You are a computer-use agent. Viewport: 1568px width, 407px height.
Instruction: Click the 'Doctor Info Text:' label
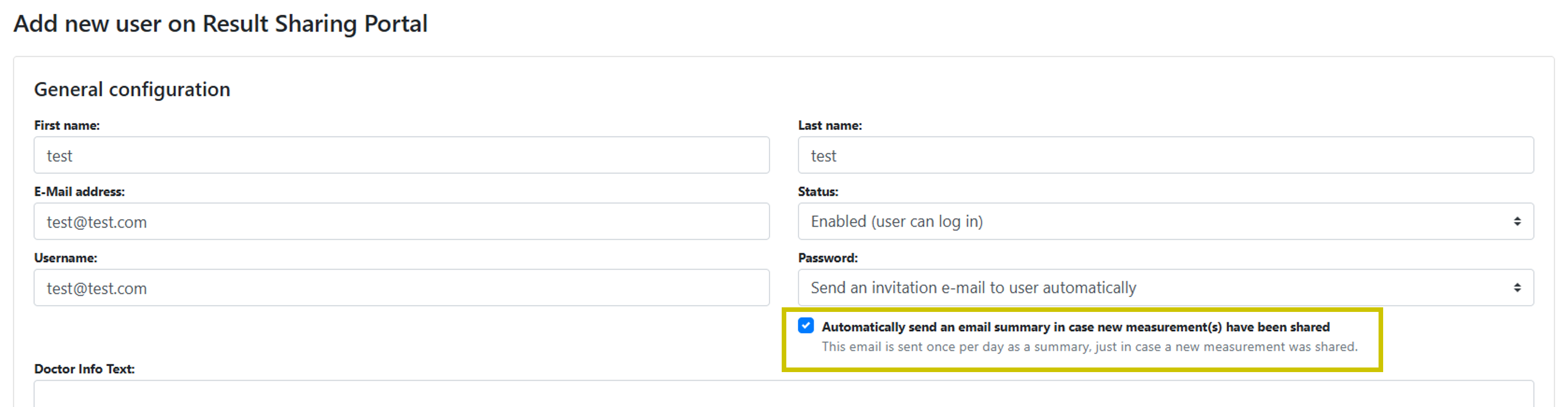(x=84, y=369)
